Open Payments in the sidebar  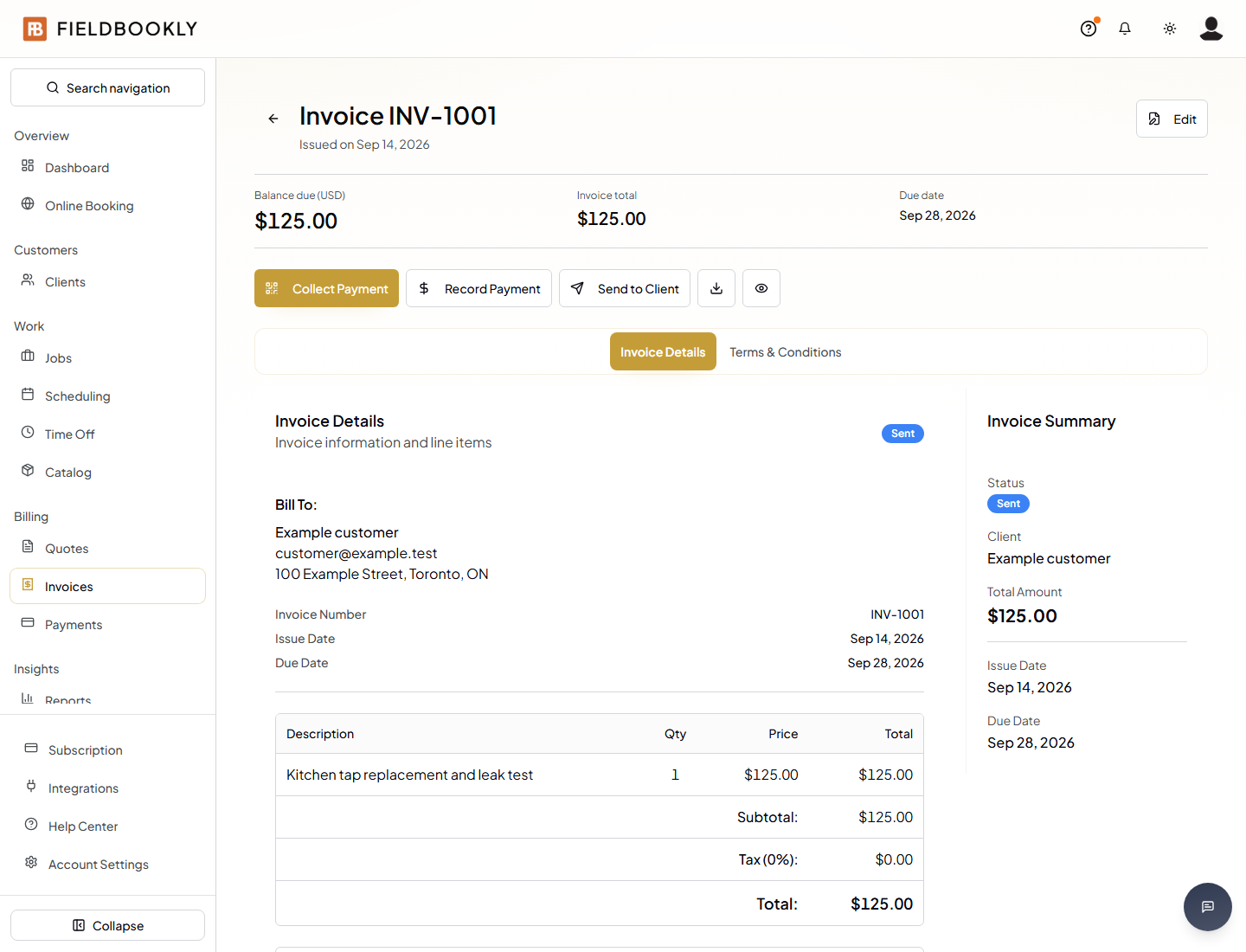107,624
